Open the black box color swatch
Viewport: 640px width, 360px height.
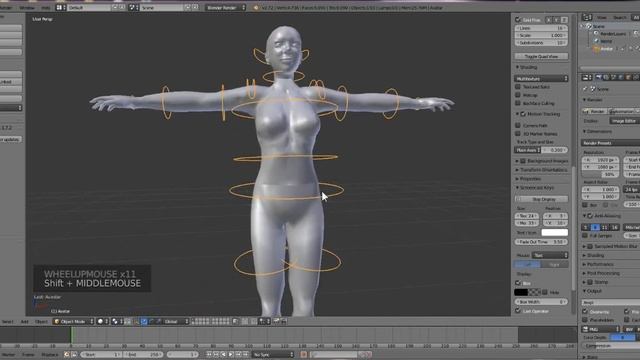(521, 292)
